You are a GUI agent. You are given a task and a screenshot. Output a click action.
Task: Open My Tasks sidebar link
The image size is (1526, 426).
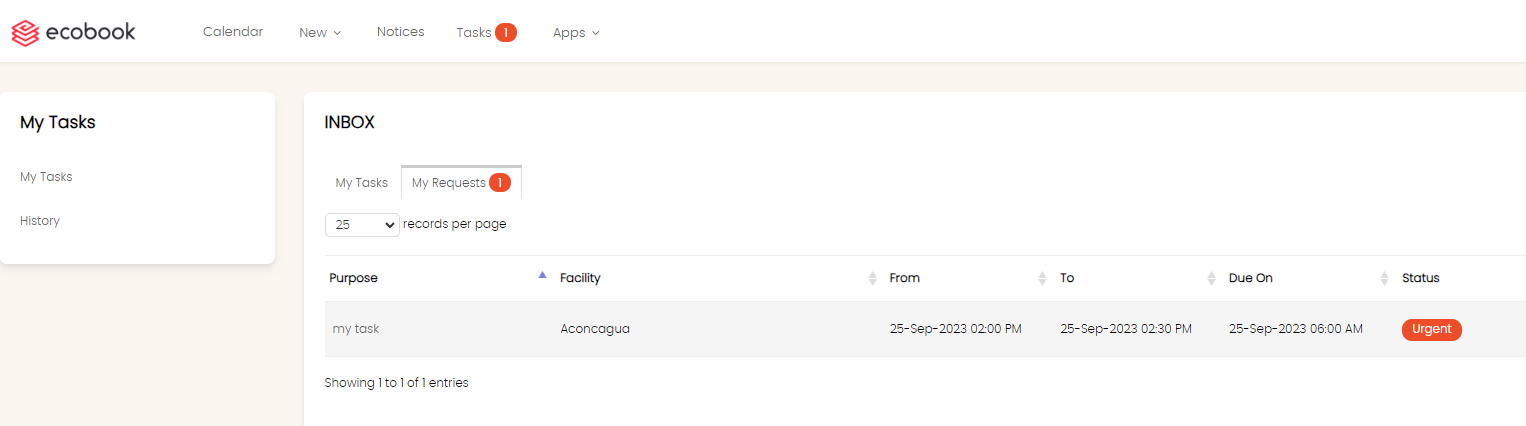pyautogui.click(x=46, y=177)
